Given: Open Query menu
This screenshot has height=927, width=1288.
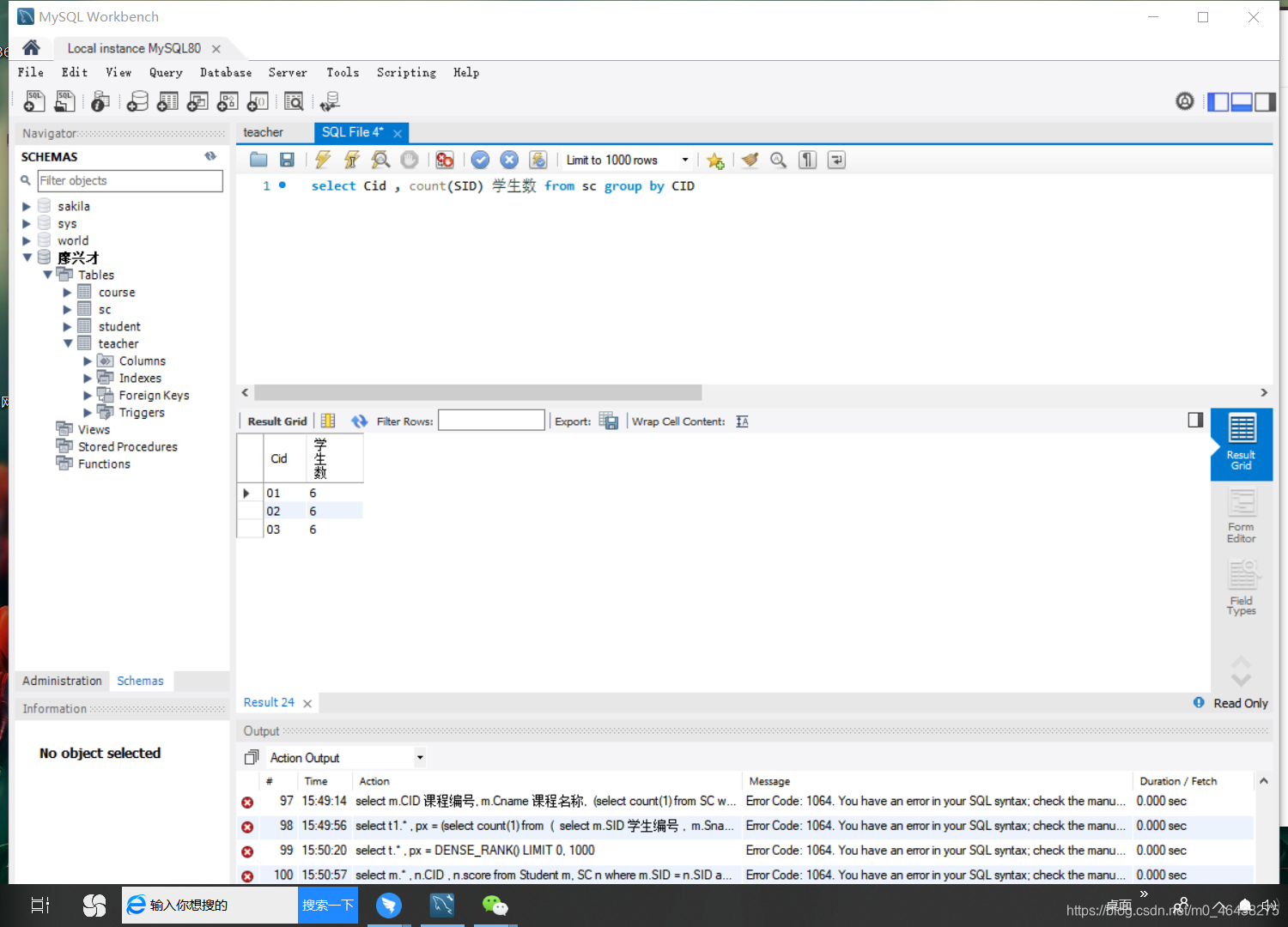Looking at the screenshot, I should tap(166, 72).
